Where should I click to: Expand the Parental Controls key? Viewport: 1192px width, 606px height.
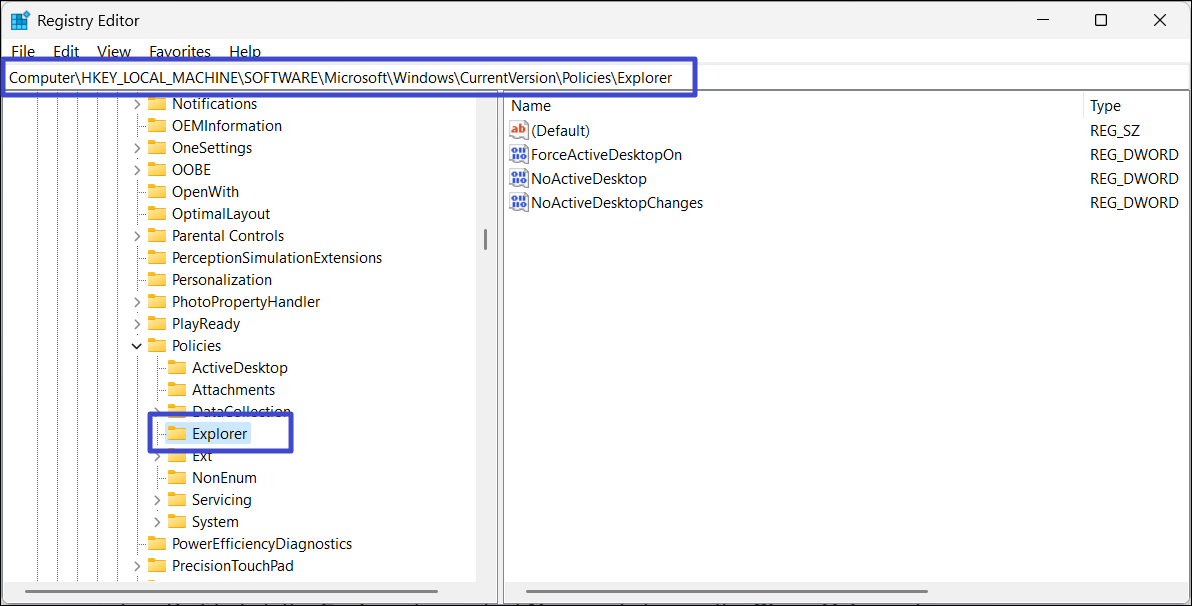pos(137,236)
